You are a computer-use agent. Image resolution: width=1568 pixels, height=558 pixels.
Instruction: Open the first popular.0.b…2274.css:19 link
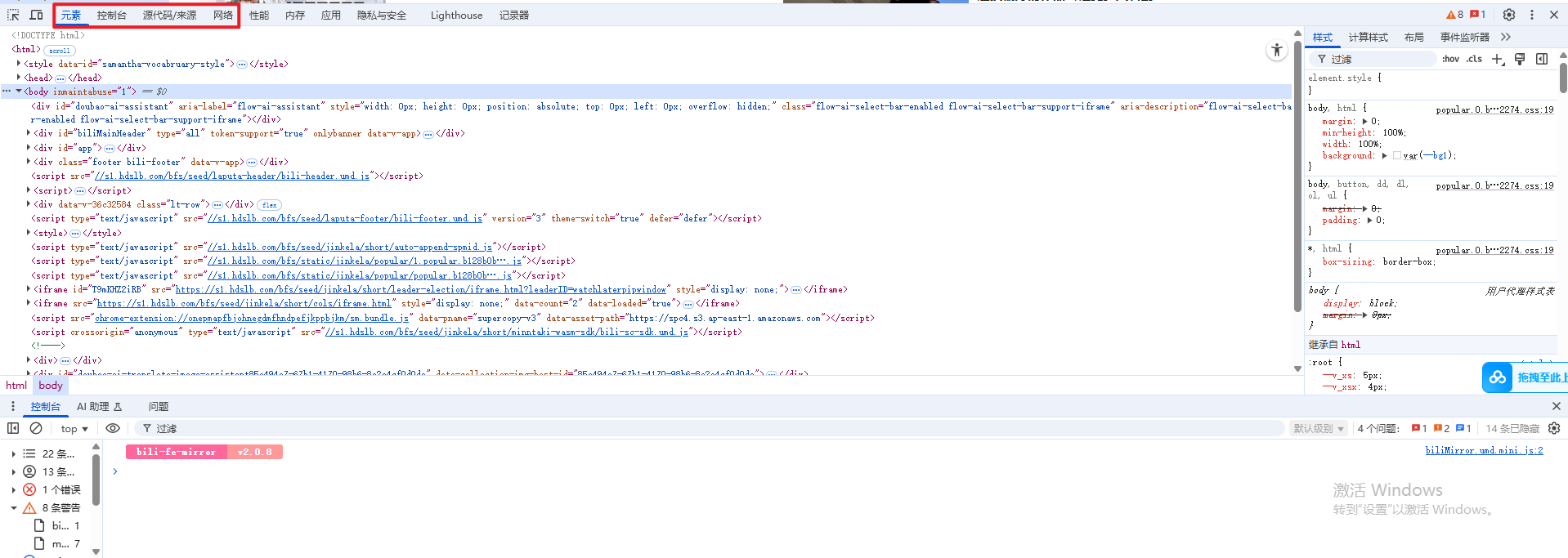(x=1494, y=109)
